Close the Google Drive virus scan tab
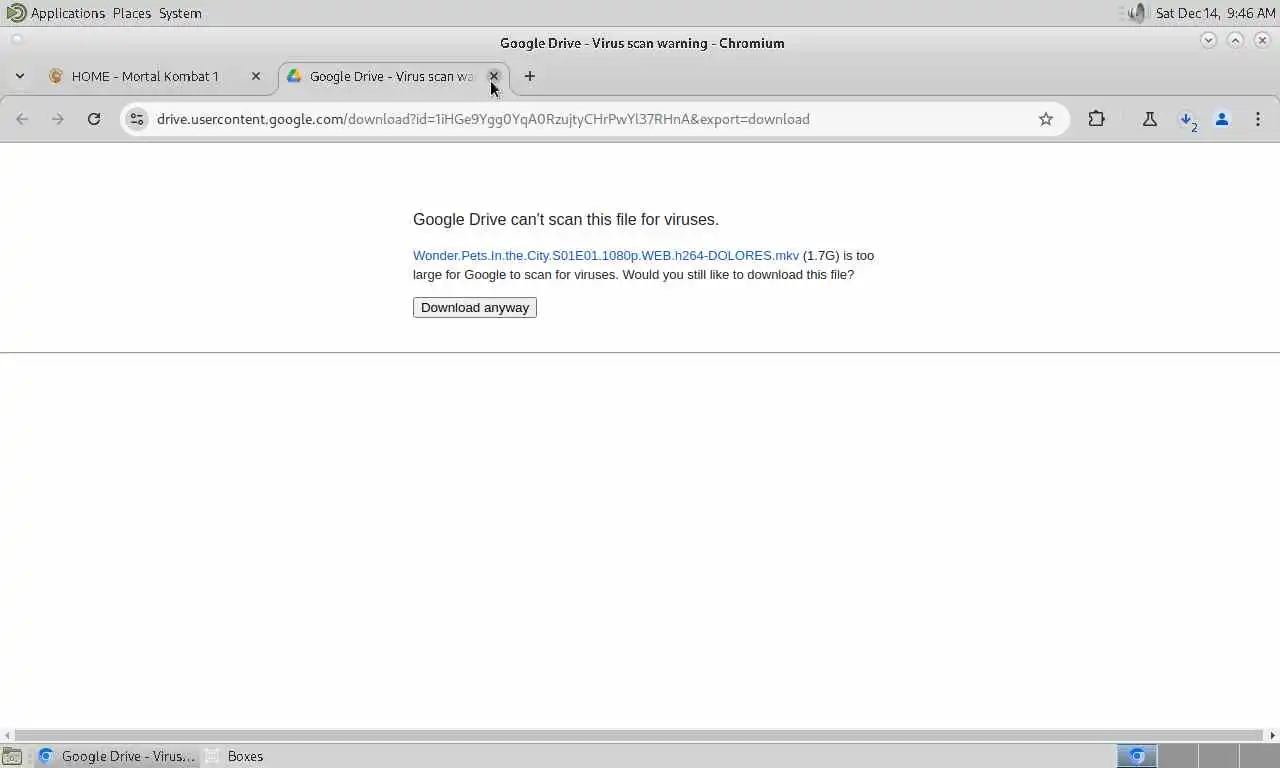1280x768 pixels. tap(494, 76)
